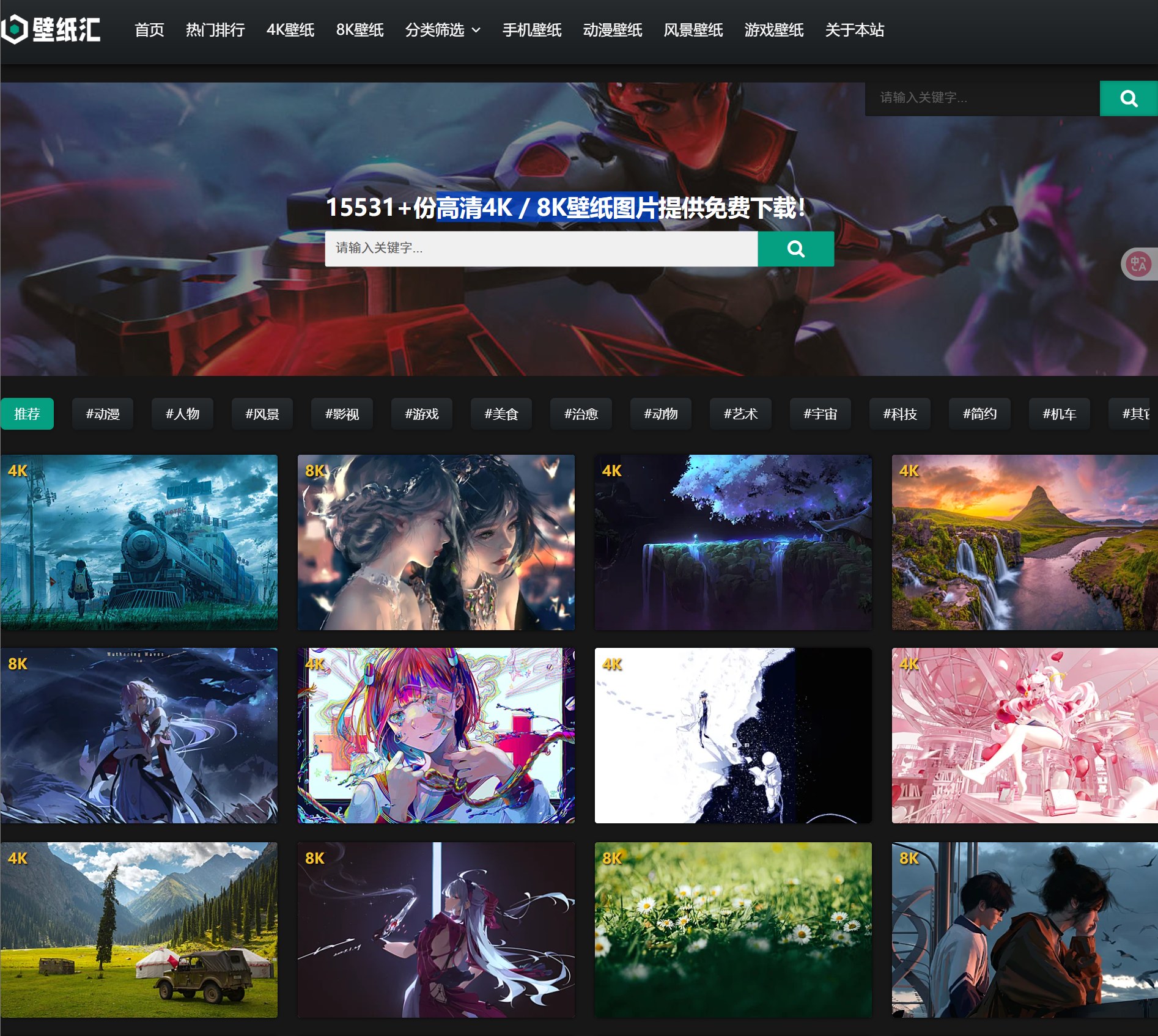
Task: Expand the 分类筛选 dropdown menu
Action: pyautogui.click(x=442, y=30)
